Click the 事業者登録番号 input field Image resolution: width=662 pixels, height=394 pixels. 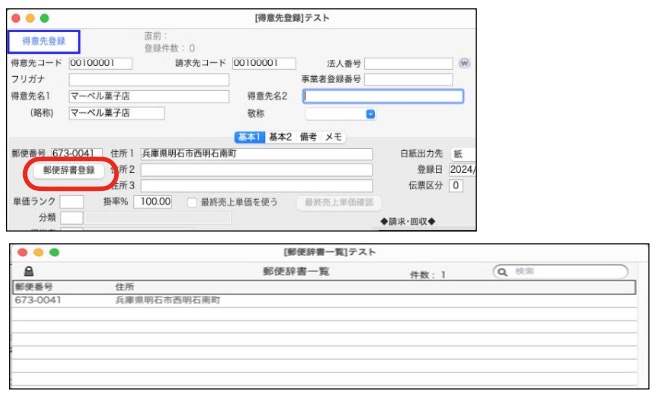point(409,79)
